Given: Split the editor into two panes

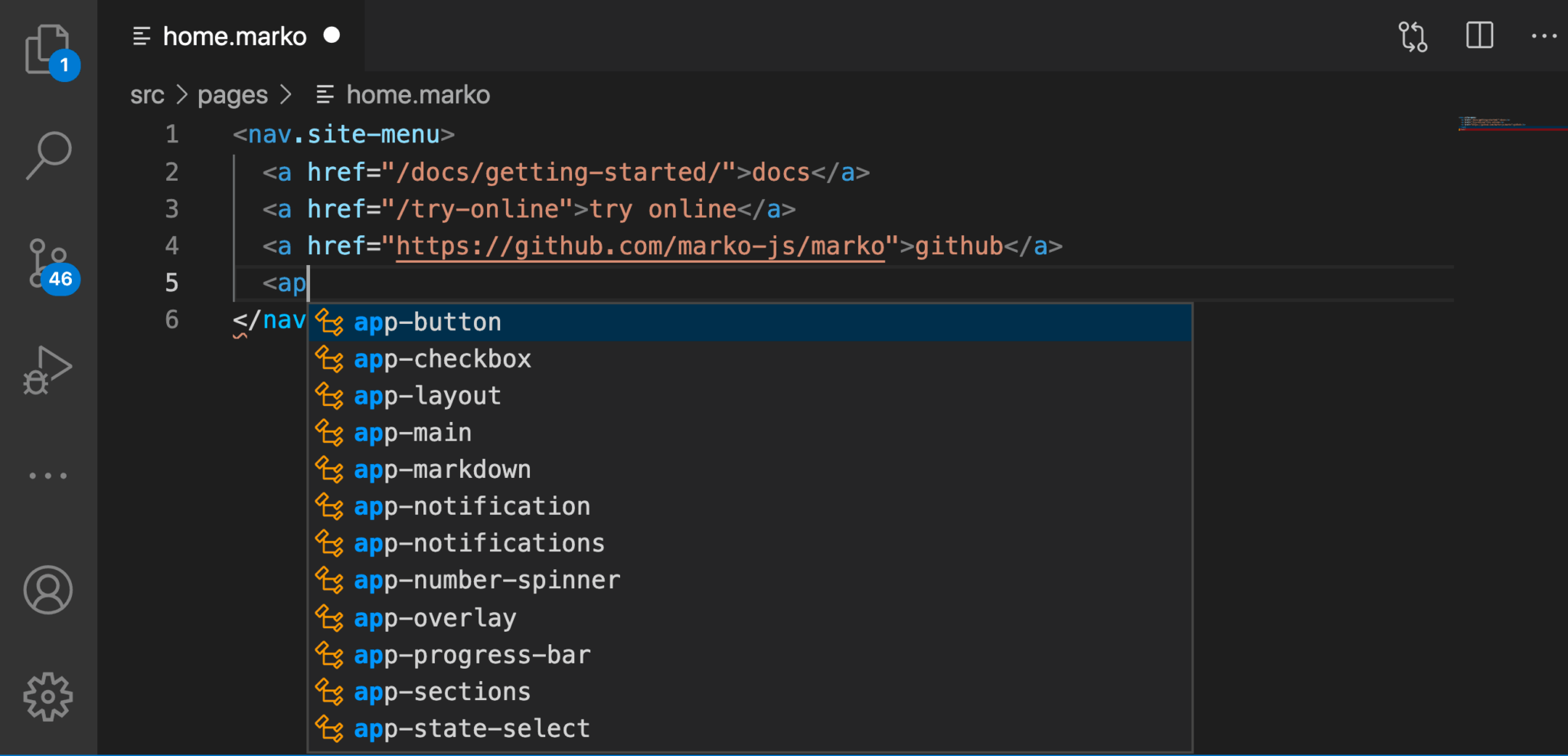Looking at the screenshot, I should point(1478,35).
